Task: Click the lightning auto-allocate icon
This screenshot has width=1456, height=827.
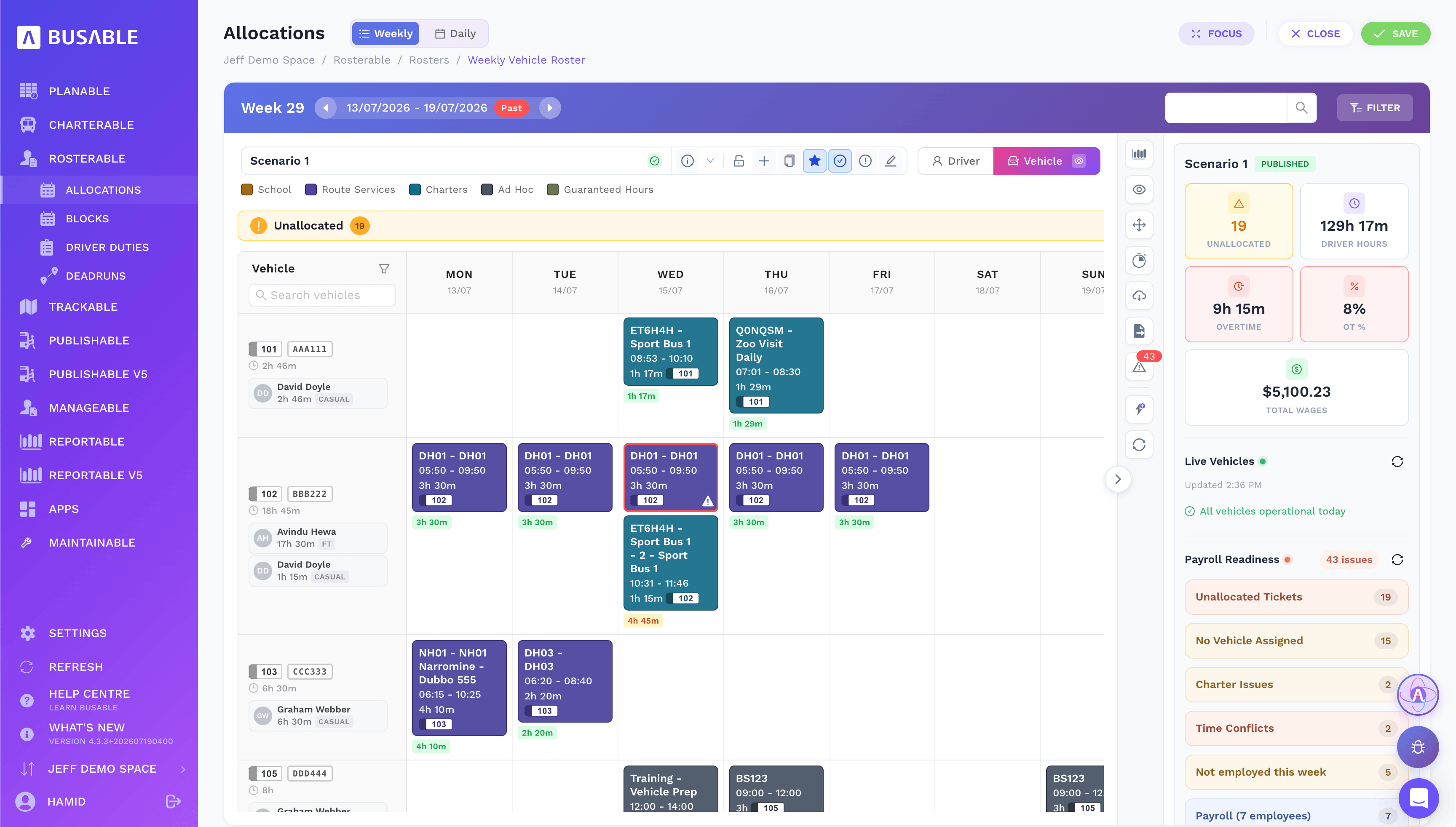Action: pyautogui.click(x=1139, y=409)
